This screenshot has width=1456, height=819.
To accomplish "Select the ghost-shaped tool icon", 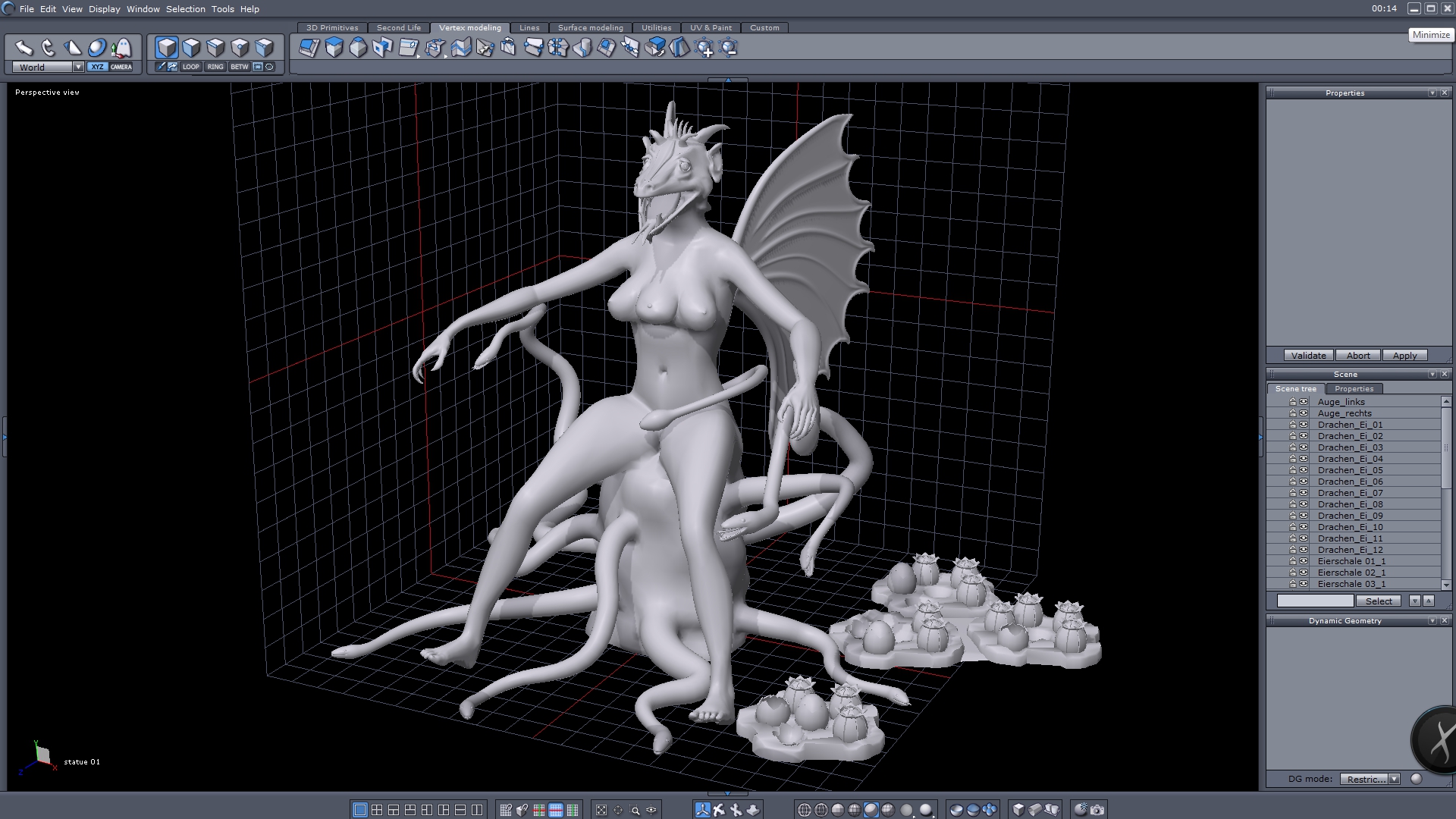I will [x=121, y=49].
